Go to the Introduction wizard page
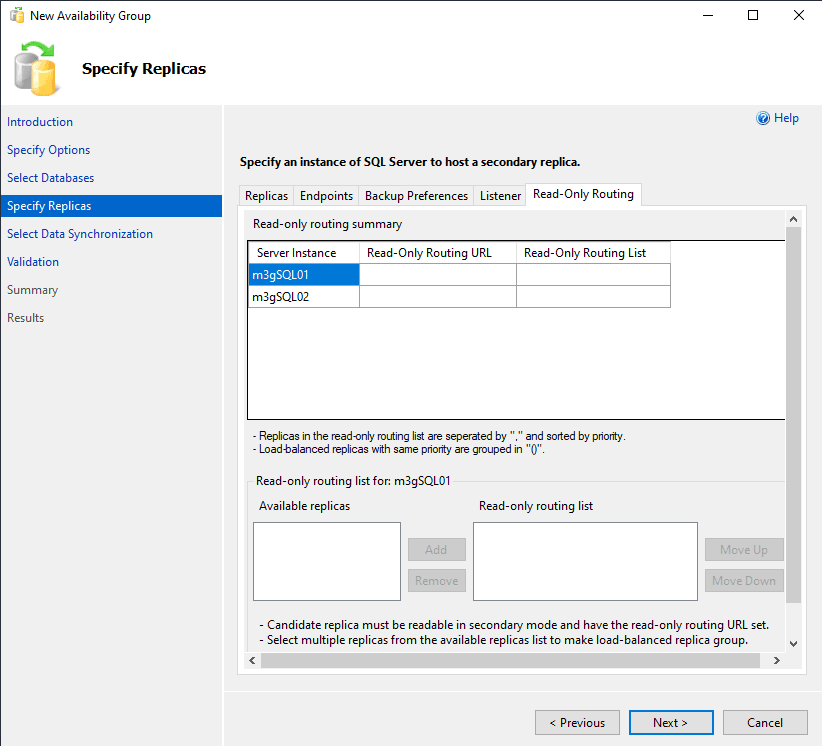The width and height of the screenshot is (822, 746). pos(40,122)
